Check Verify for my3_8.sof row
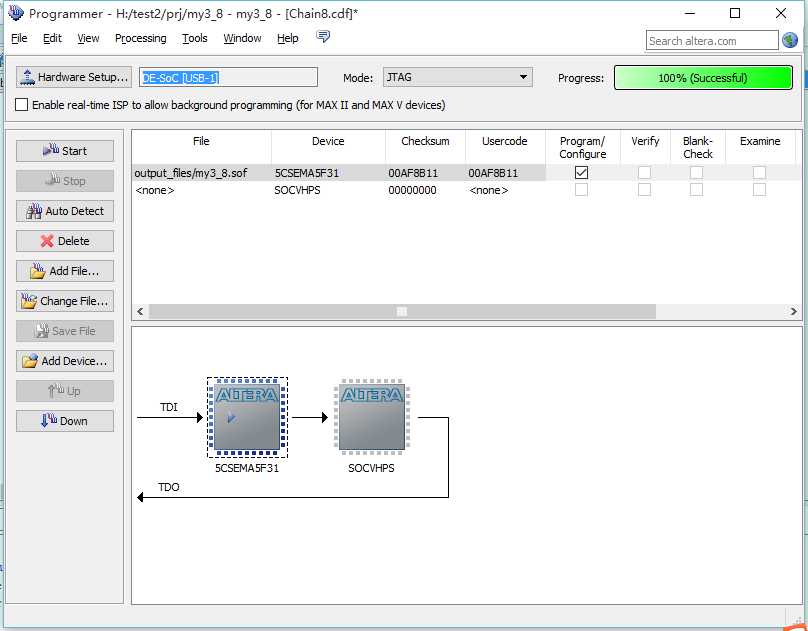This screenshot has width=808, height=631. coord(644,173)
